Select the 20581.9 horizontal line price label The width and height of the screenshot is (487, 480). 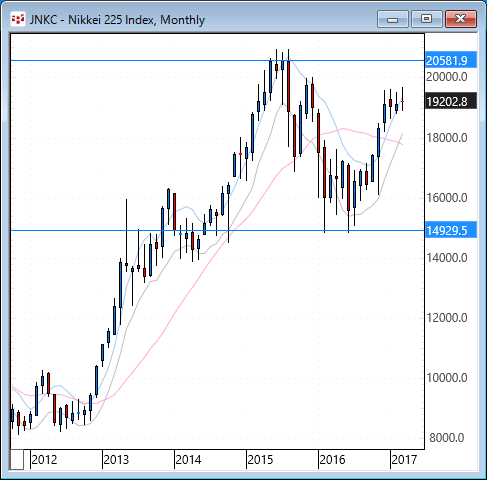pyautogui.click(x=451, y=60)
